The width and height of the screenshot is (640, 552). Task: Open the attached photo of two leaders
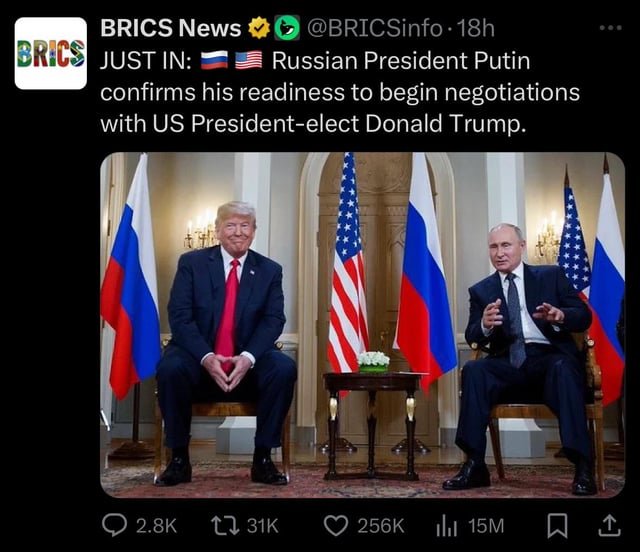[362, 325]
